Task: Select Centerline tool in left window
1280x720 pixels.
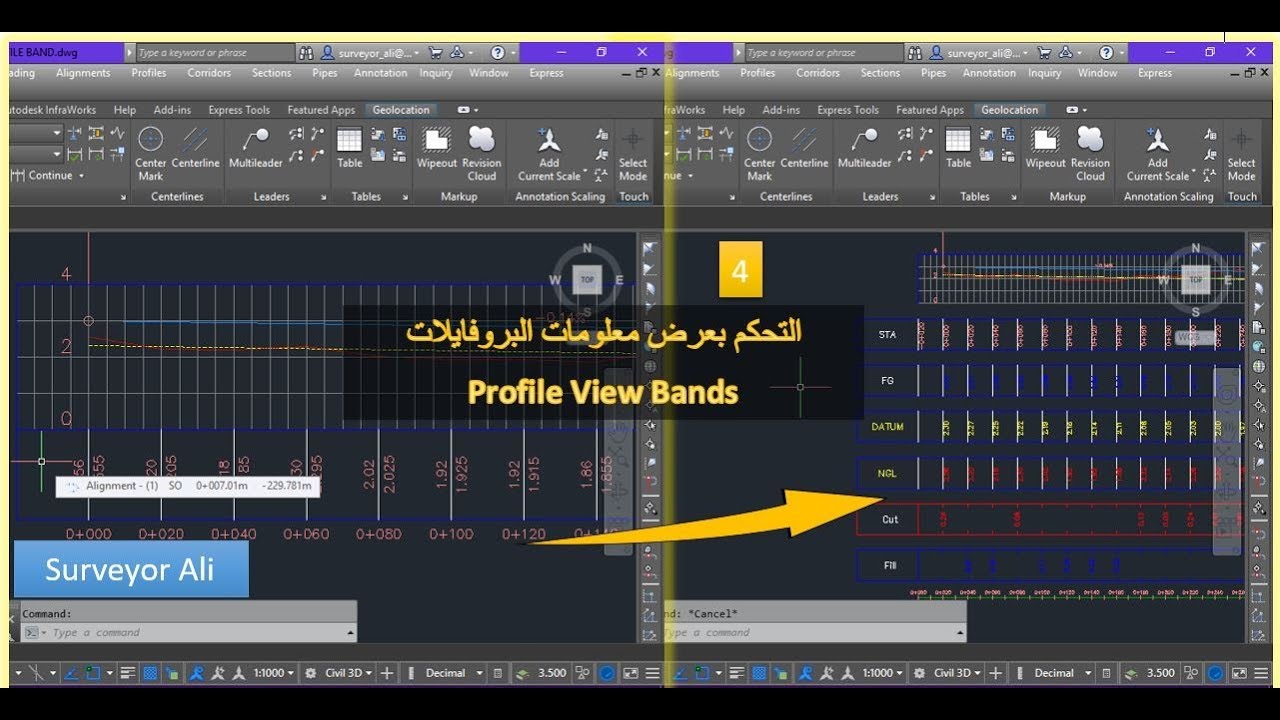Action: click(195, 148)
